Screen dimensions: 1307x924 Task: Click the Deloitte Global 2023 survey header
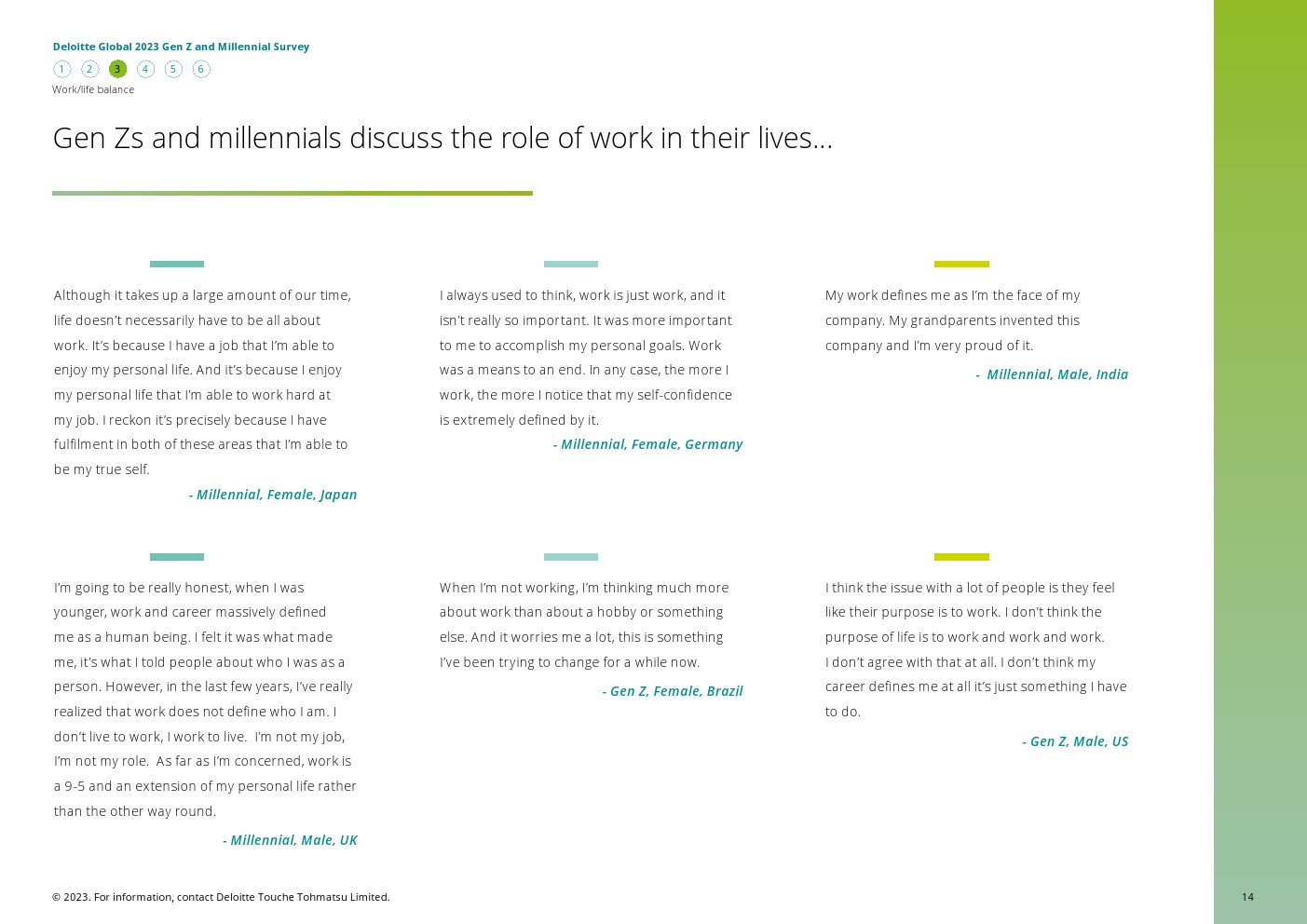pos(181,47)
